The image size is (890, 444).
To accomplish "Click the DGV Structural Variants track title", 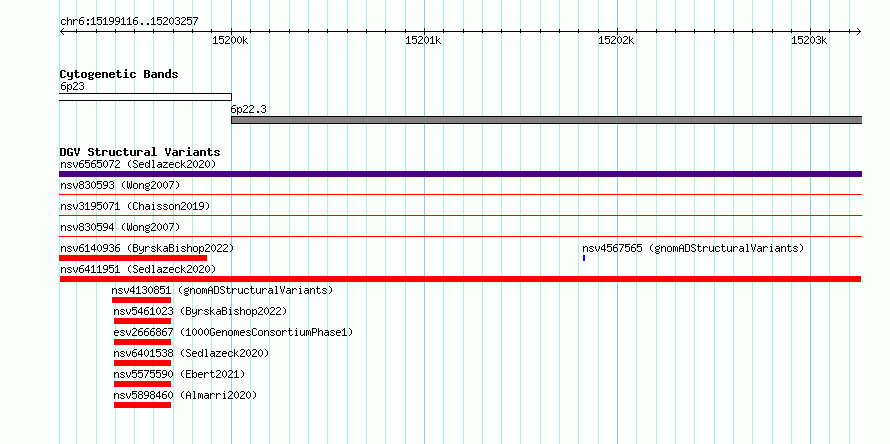I will click(140, 152).
